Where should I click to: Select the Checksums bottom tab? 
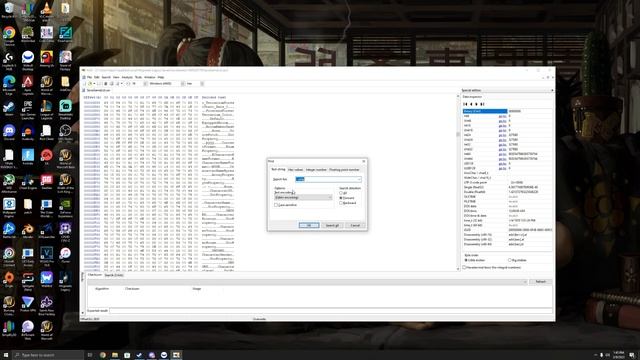pyautogui.click(x=95, y=276)
